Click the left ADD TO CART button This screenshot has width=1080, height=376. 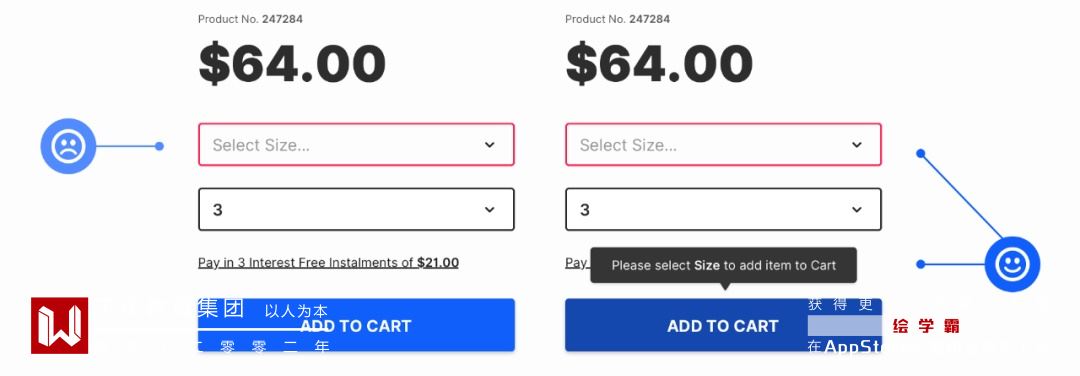(x=356, y=325)
